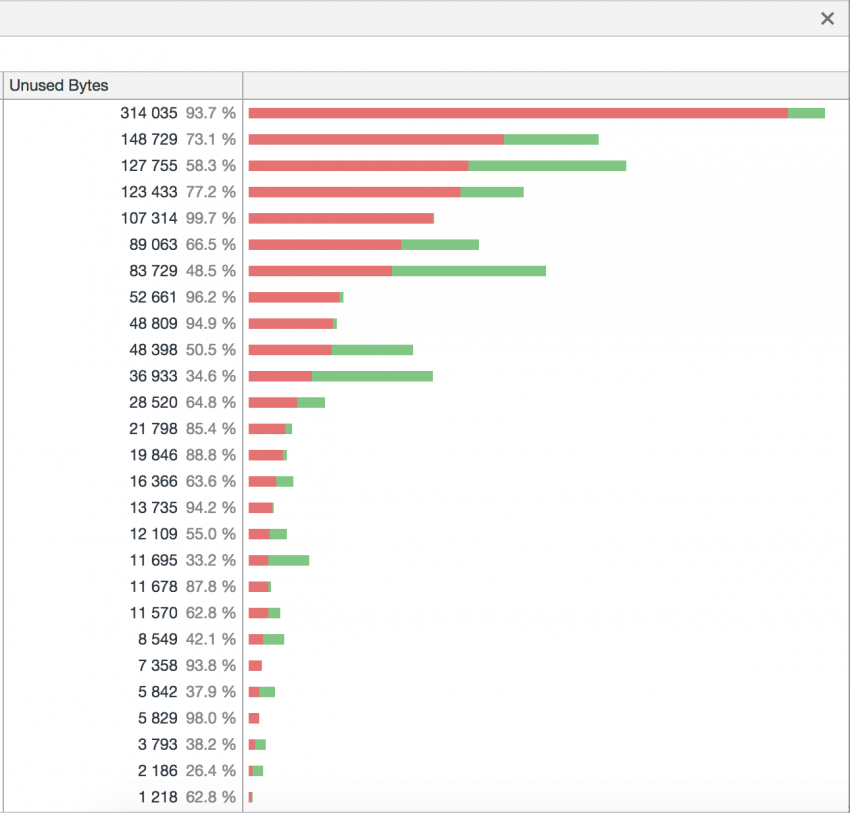Click the row showing 98.0 % unused
850x813 pixels.
point(180,717)
